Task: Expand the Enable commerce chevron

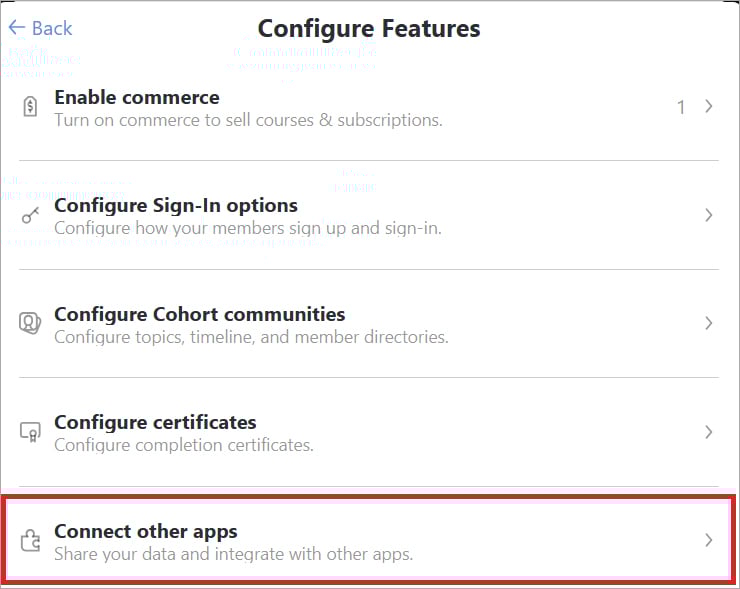Action: (708, 107)
